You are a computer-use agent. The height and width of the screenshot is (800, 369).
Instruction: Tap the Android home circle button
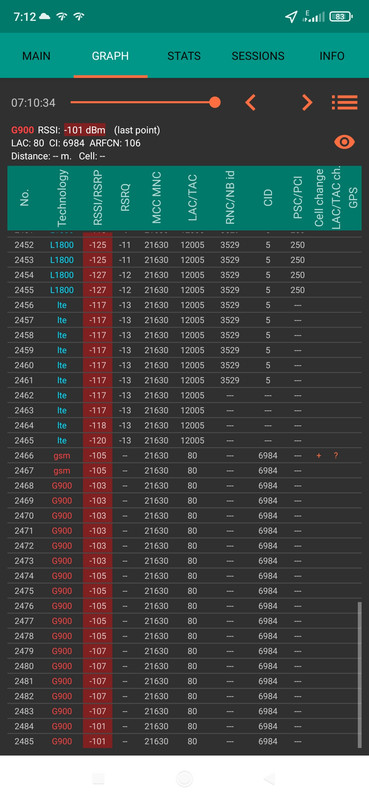[184, 779]
